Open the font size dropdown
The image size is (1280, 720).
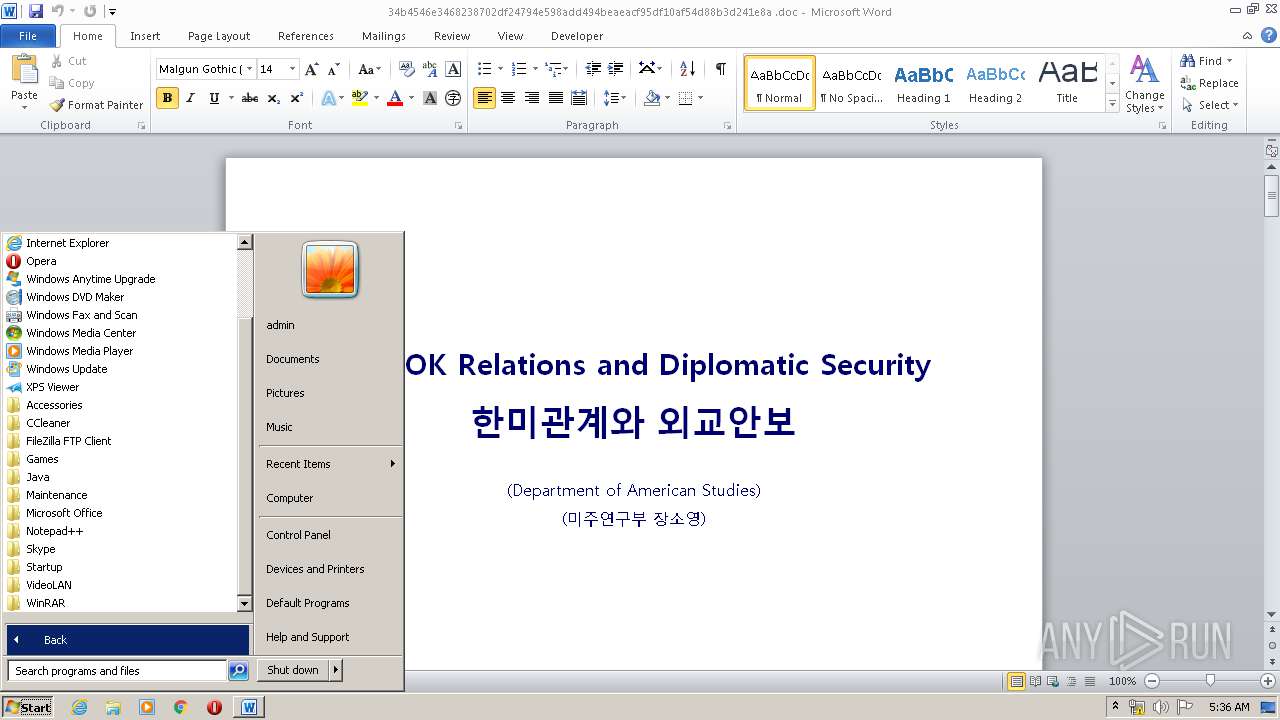point(292,69)
